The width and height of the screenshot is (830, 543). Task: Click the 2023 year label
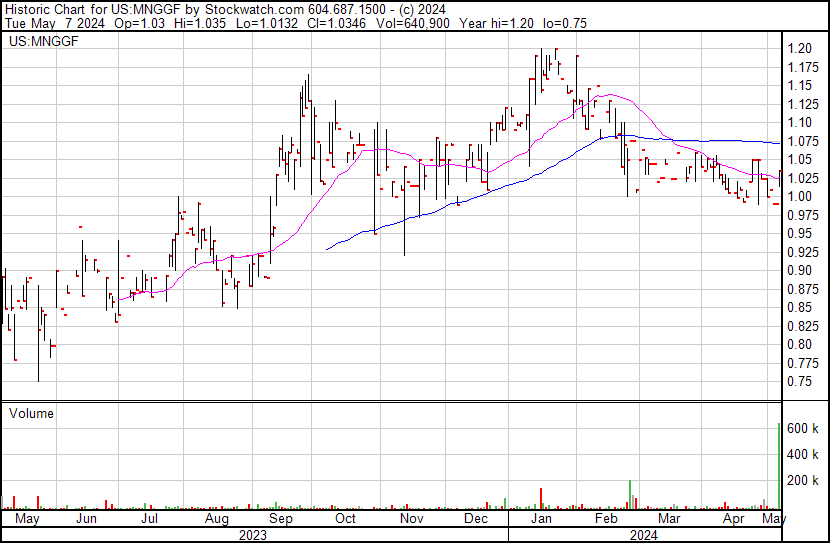pyautogui.click(x=252, y=535)
